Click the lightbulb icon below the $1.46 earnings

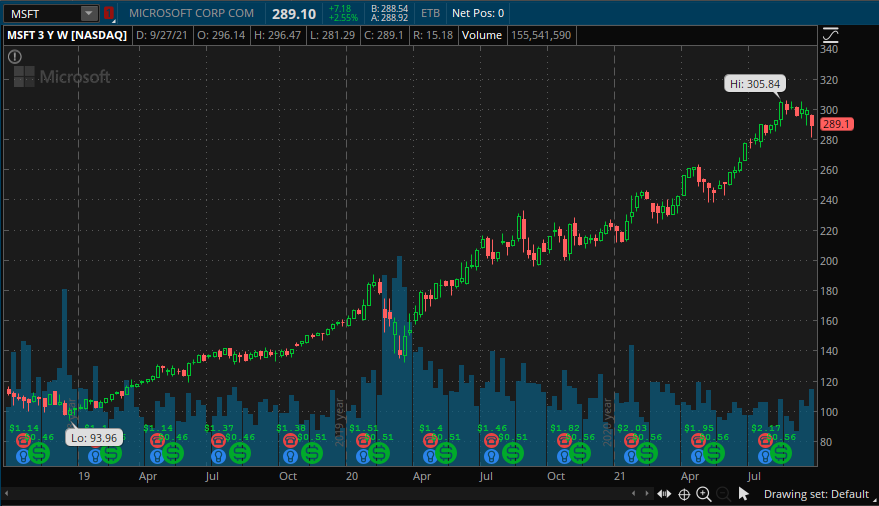(492, 456)
